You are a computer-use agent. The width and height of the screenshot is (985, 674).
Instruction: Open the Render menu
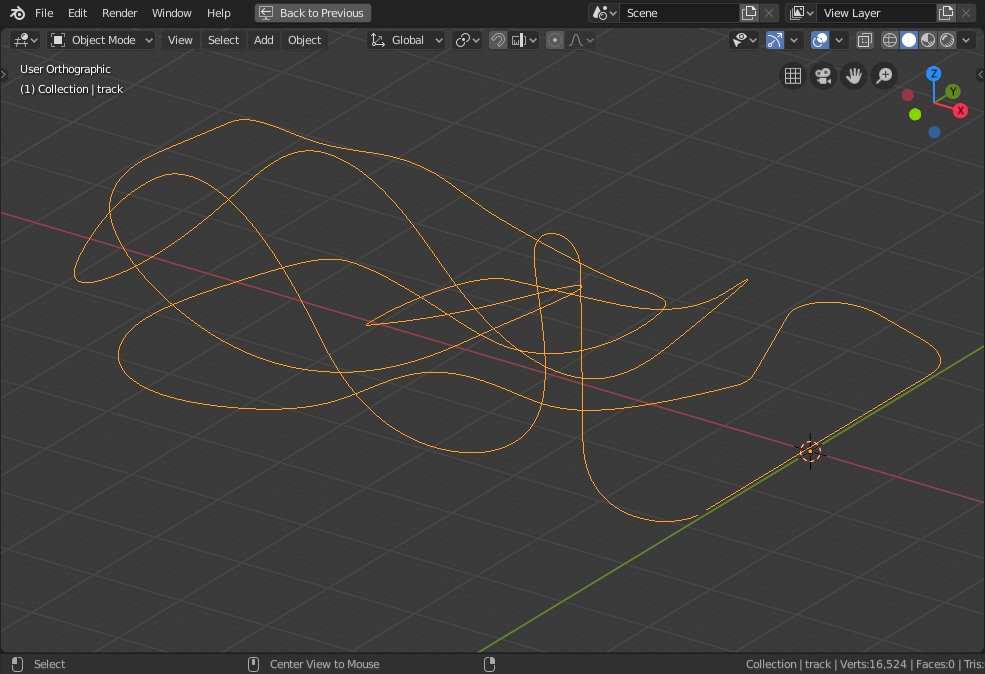pos(119,13)
